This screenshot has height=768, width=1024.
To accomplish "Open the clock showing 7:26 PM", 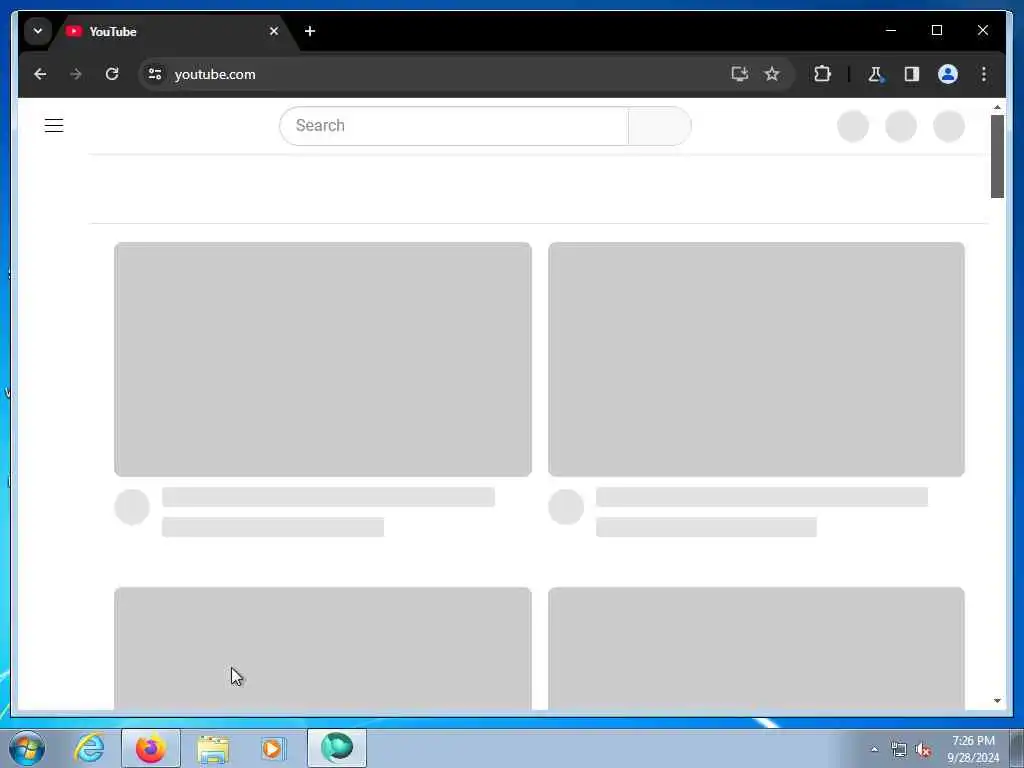I will click(973, 749).
